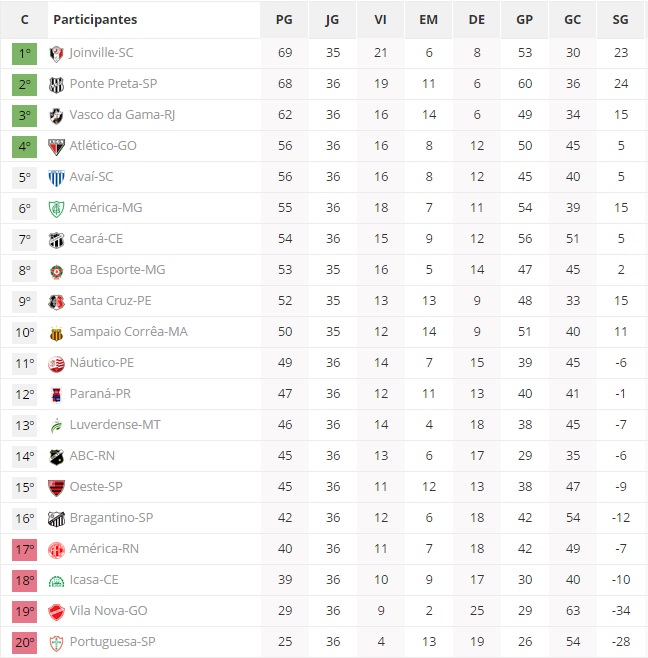Click the Atlético-GO shield logo
The width and height of the screenshot is (648, 658).
click(x=56, y=147)
